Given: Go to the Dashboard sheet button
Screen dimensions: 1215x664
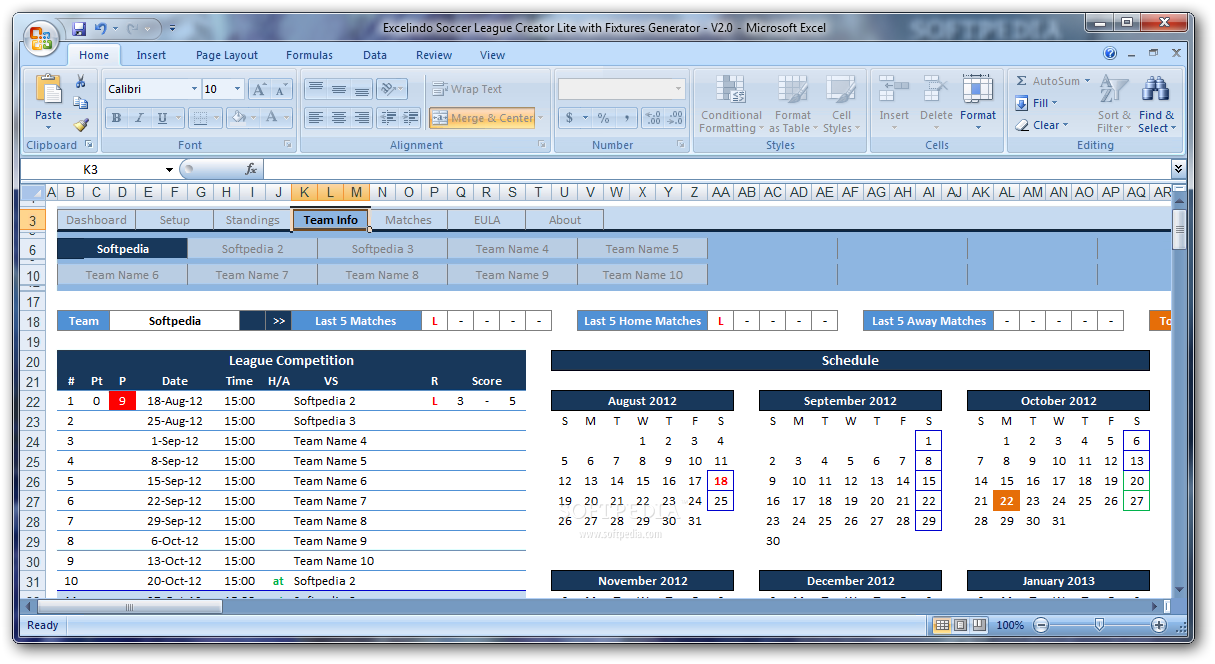Looking at the screenshot, I should pyautogui.click(x=96, y=220).
